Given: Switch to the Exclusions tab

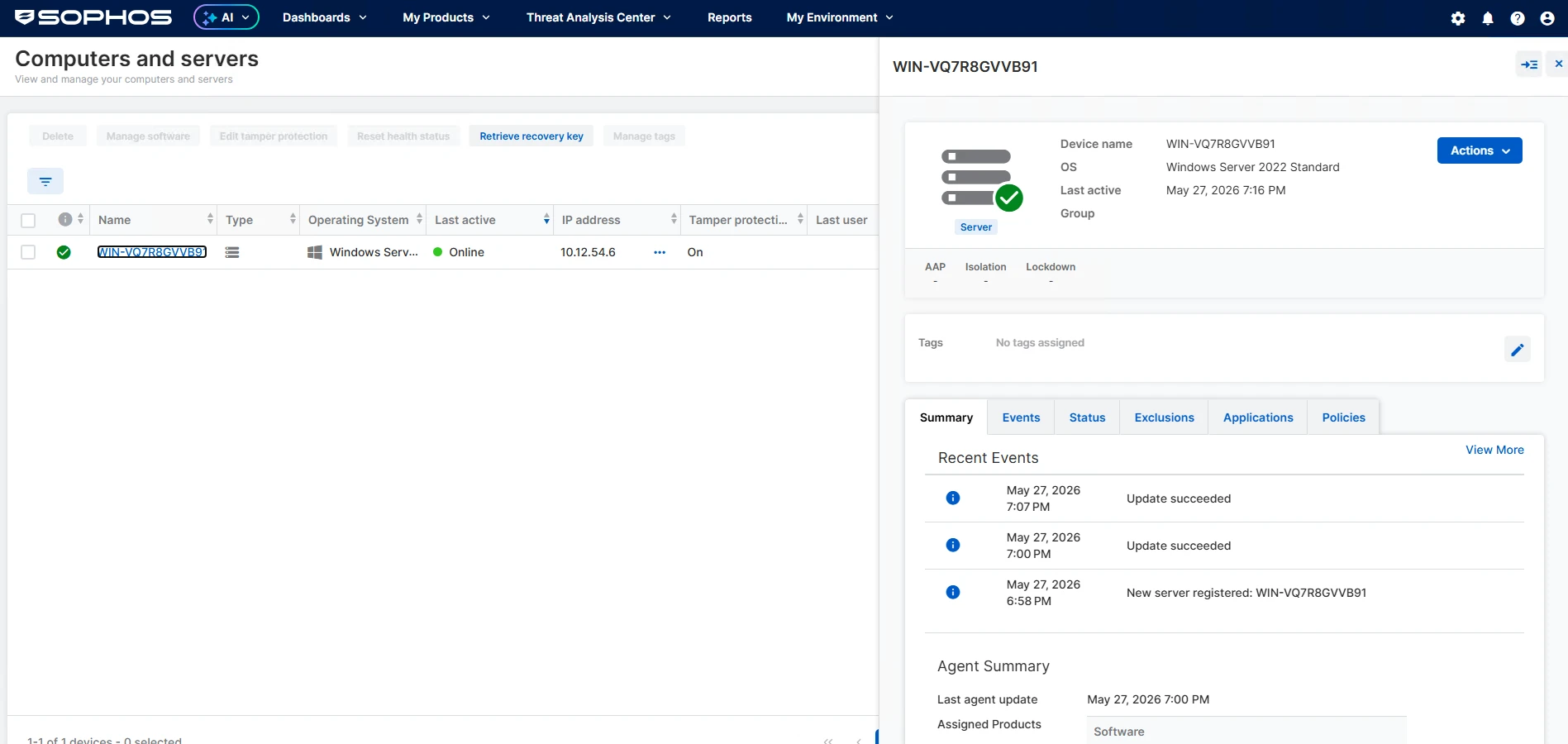Looking at the screenshot, I should (x=1164, y=417).
